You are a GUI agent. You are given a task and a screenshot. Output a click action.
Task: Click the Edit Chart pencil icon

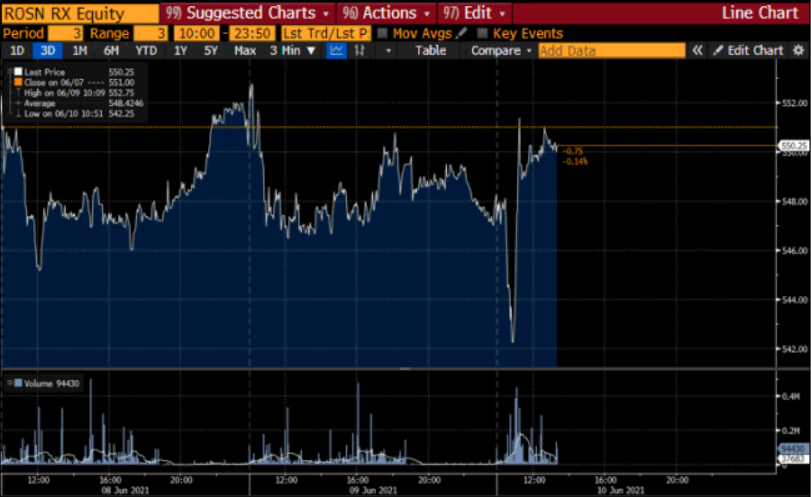(718, 50)
